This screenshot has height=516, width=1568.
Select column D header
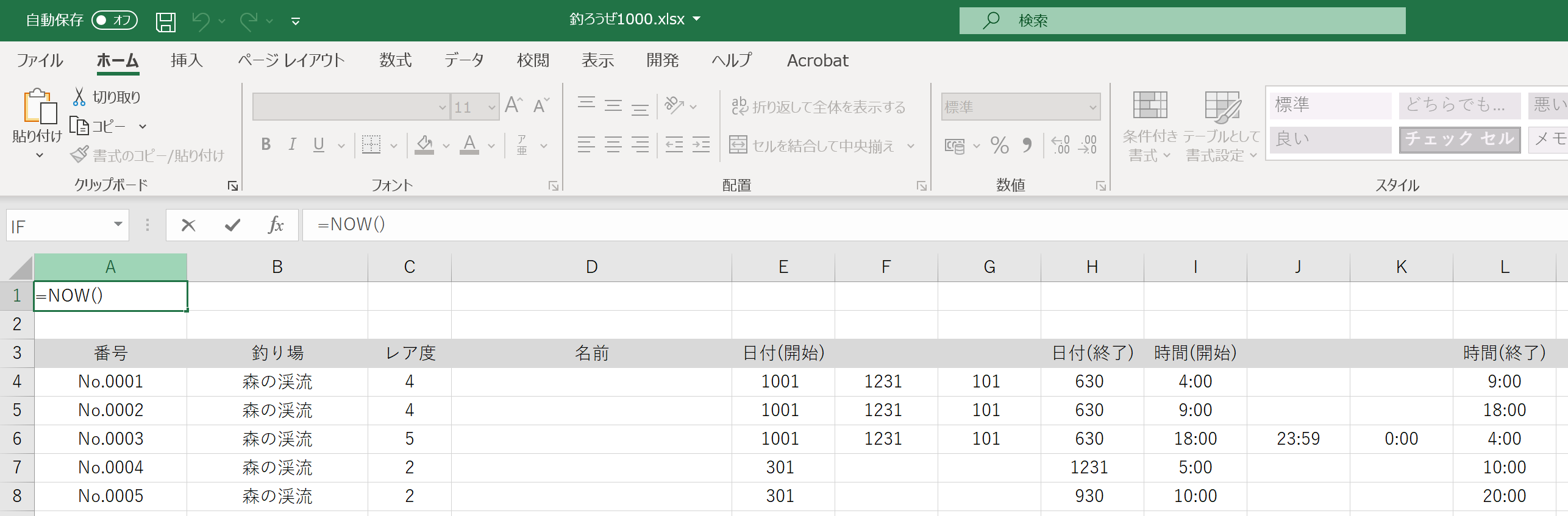click(x=591, y=267)
